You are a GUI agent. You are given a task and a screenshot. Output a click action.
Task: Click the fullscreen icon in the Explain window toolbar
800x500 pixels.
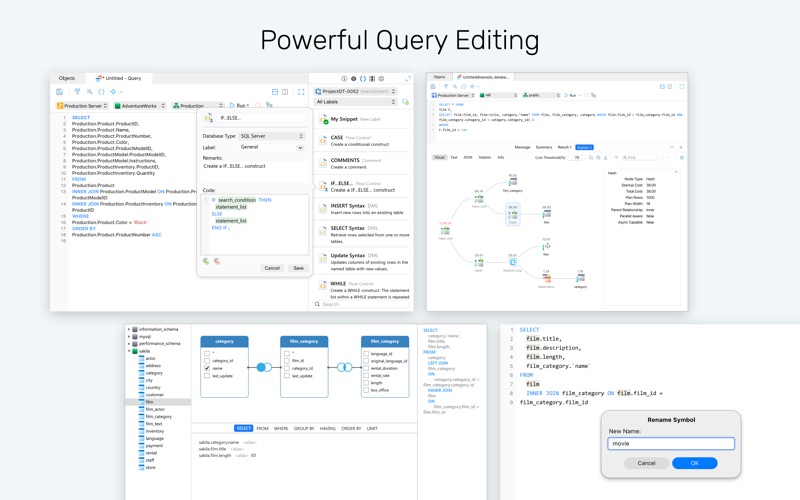[682, 87]
